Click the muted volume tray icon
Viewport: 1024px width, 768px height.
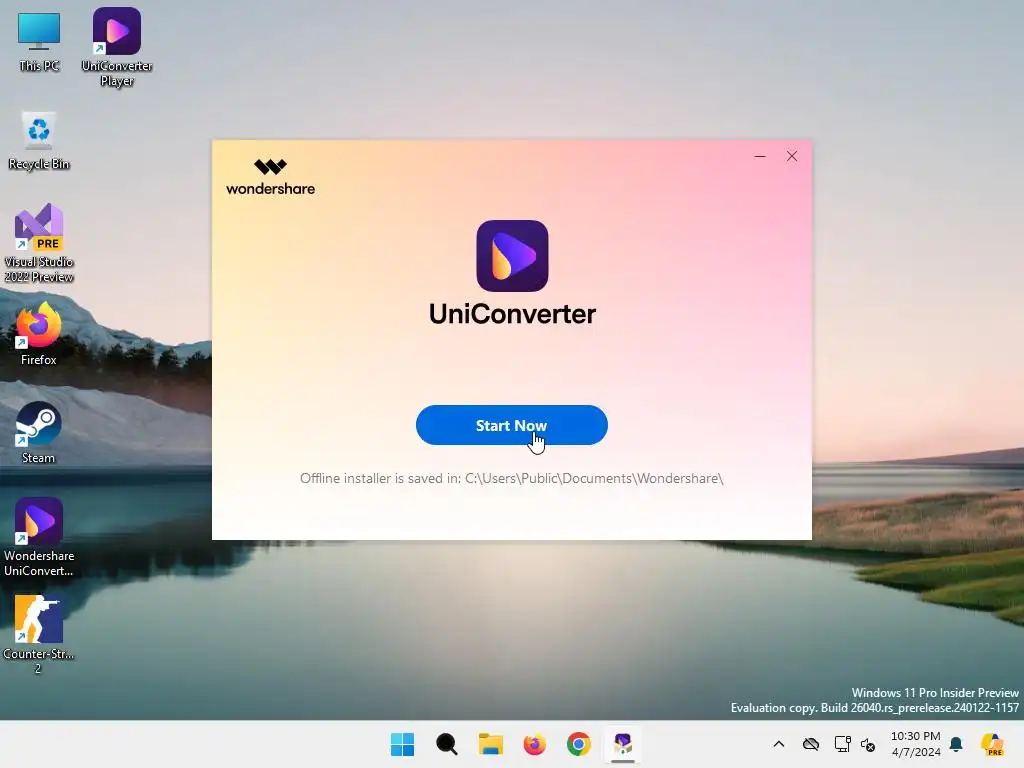coord(868,744)
